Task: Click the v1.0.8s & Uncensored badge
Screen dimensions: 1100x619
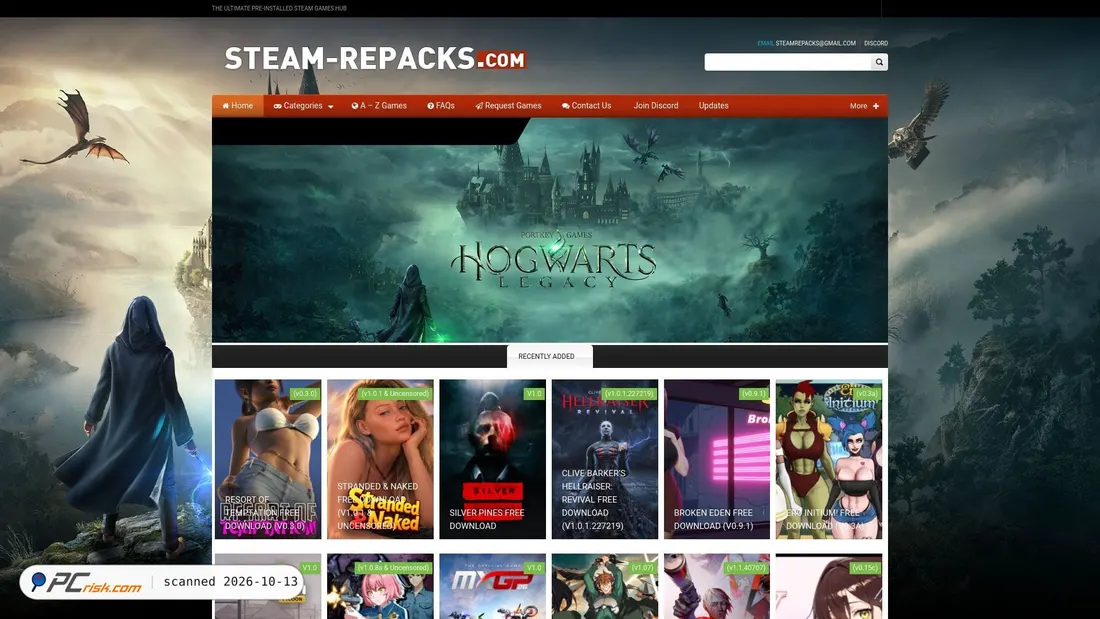Action: pyautogui.click(x=393, y=568)
